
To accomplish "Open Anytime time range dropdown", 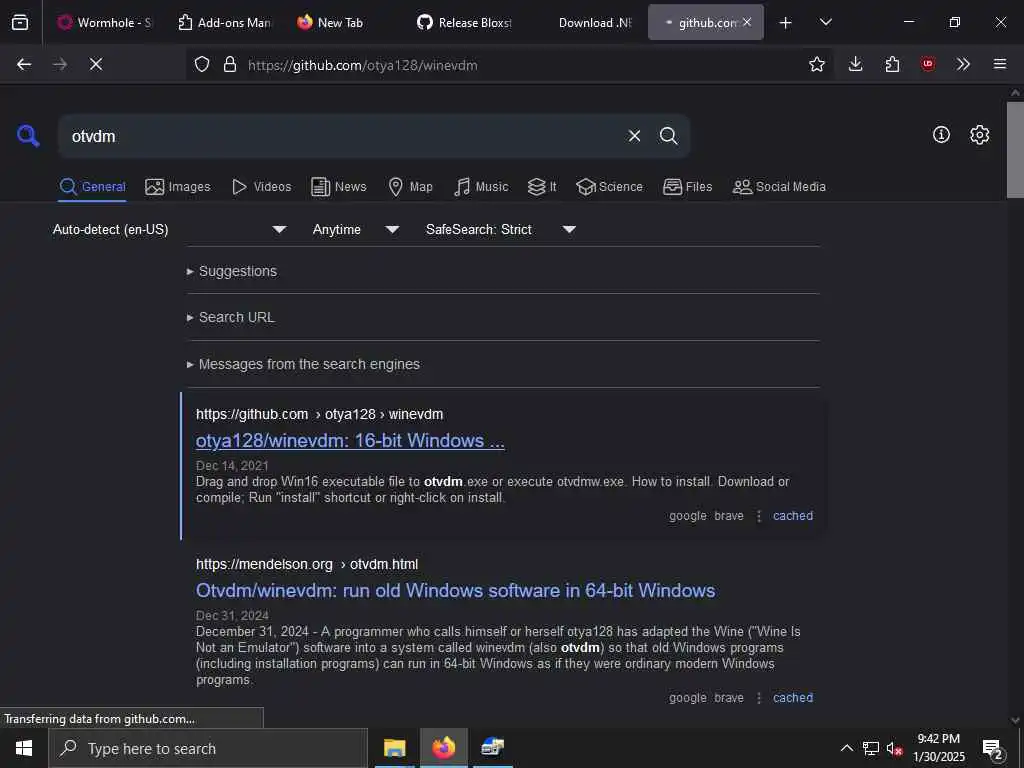I will [355, 229].
